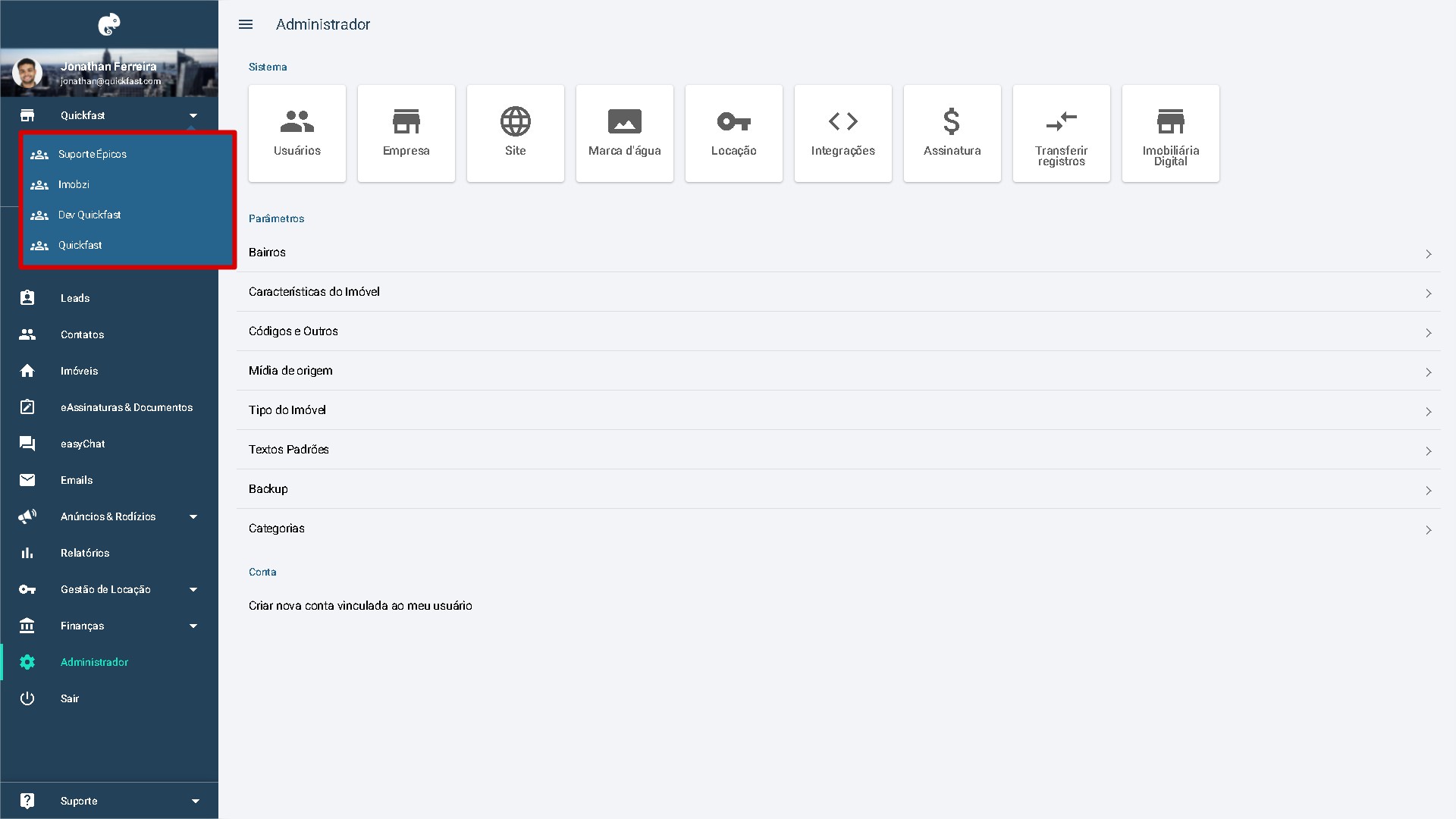Open the Marca d'água image card
This screenshot has width=1456, height=819.
625,133
